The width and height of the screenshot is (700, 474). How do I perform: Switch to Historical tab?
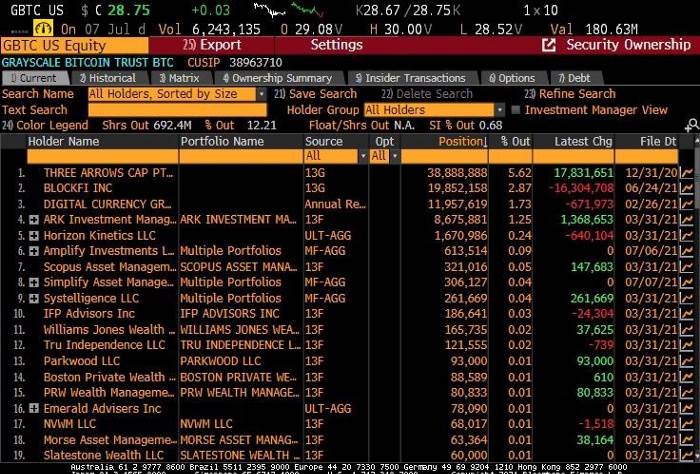(x=108, y=78)
